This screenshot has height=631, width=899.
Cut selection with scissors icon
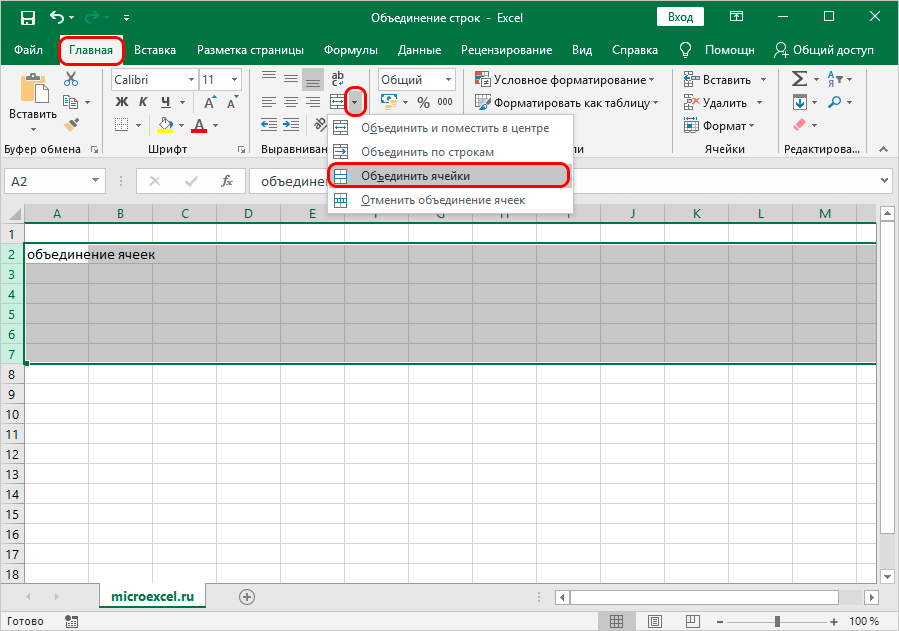click(x=71, y=79)
